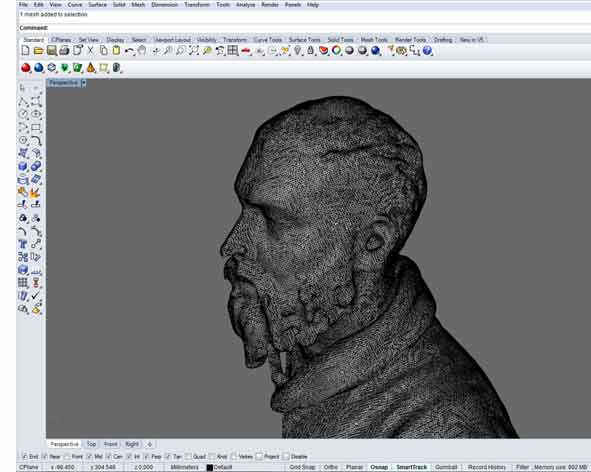Open the Perspective viewport title dropdown arrow
The image size is (591, 472).
click(x=84, y=83)
